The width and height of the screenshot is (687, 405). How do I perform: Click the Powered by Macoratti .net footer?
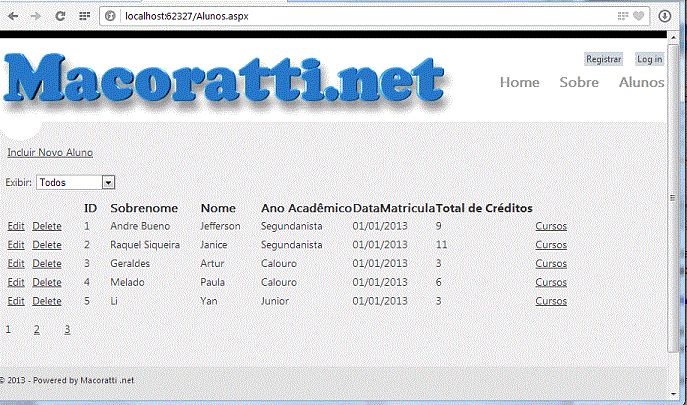click(x=66, y=380)
